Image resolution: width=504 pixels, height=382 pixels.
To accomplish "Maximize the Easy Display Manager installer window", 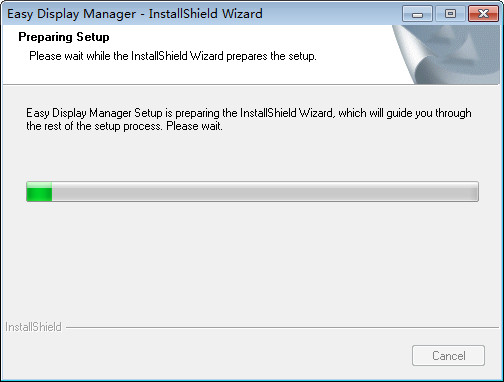I will (450, 14).
